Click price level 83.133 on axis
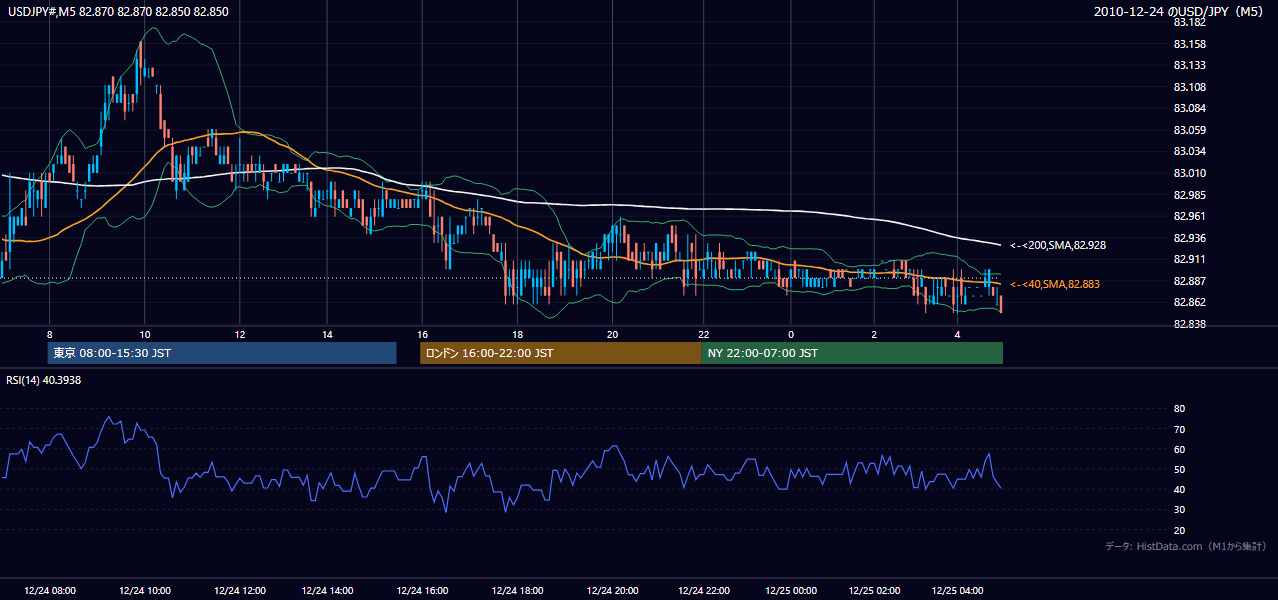 (1190, 65)
